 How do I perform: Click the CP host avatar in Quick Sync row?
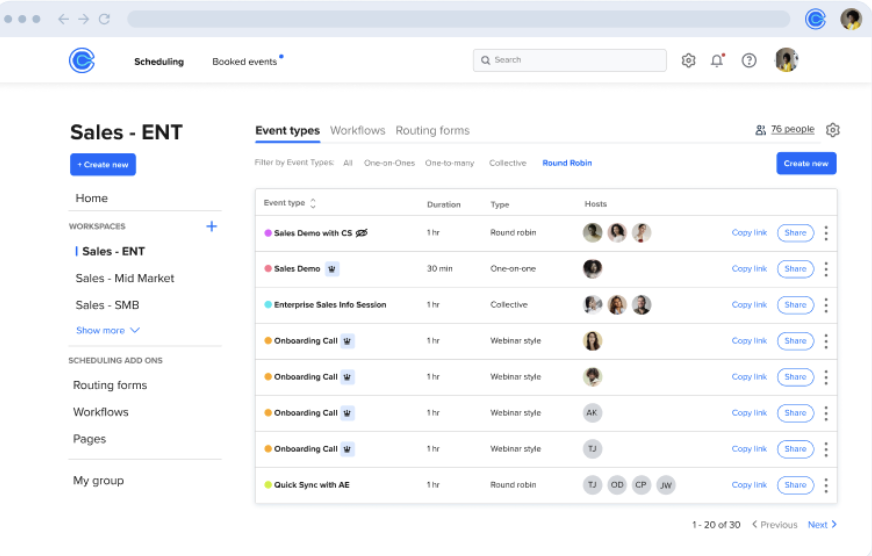pos(641,485)
